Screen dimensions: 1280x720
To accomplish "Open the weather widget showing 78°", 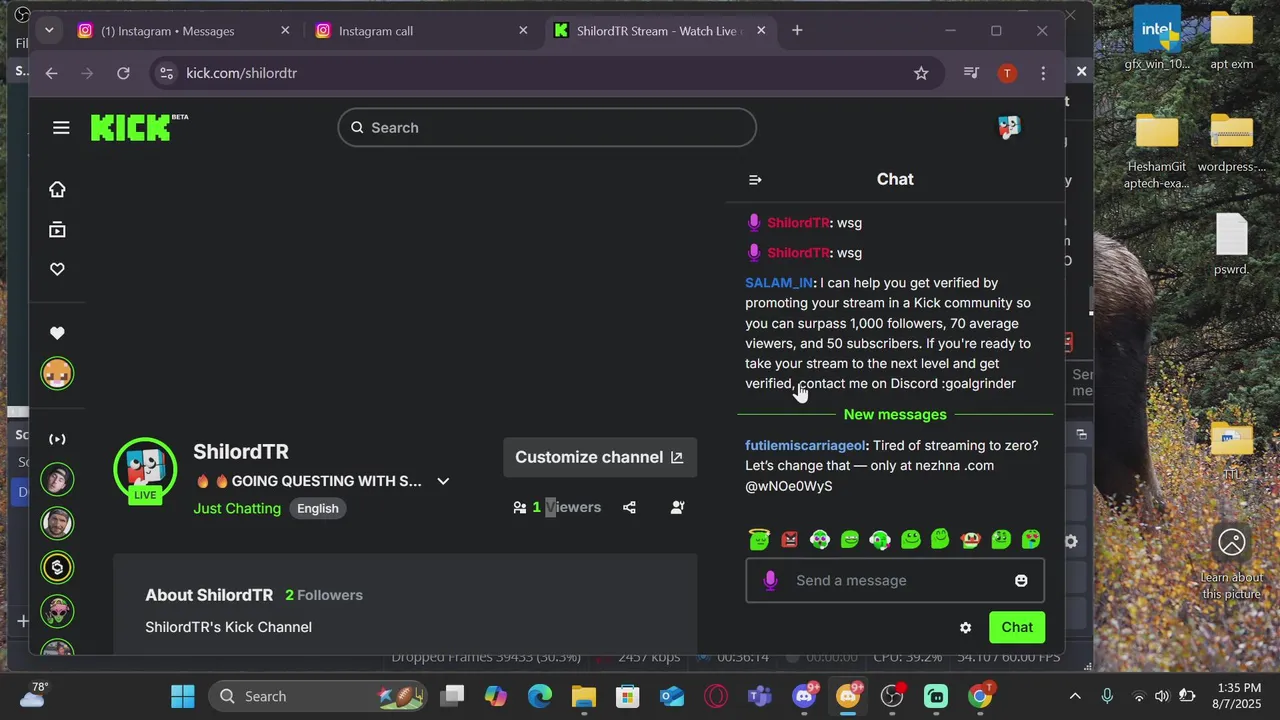I will coord(31,696).
